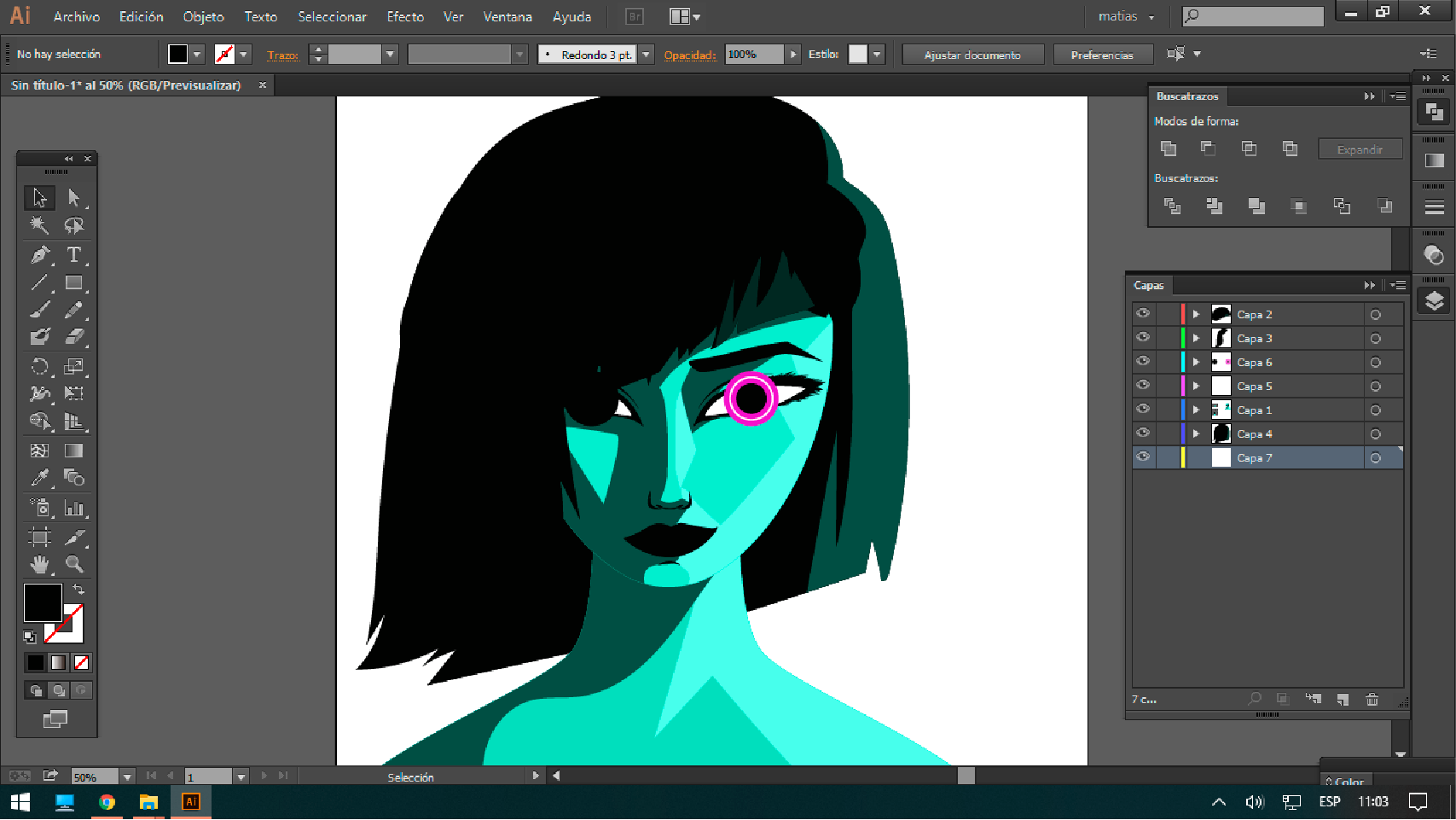Select the Pencil tool
This screenshot has width=1456, height=820.
click(x=74, y=310)
